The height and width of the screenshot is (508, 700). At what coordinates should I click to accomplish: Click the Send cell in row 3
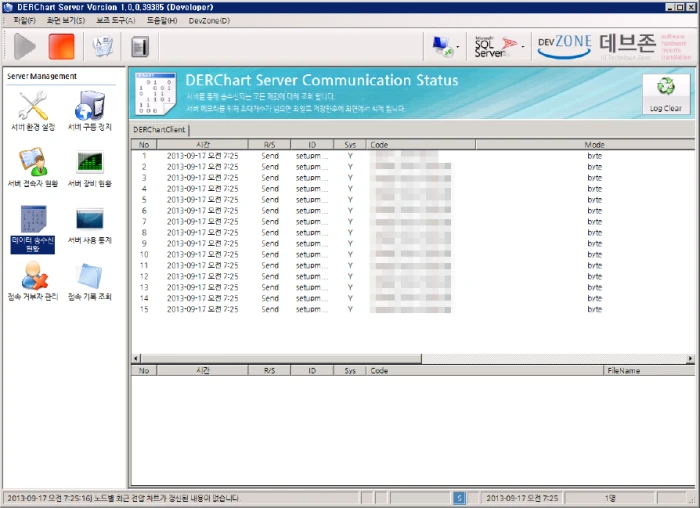tap(270, 178)
